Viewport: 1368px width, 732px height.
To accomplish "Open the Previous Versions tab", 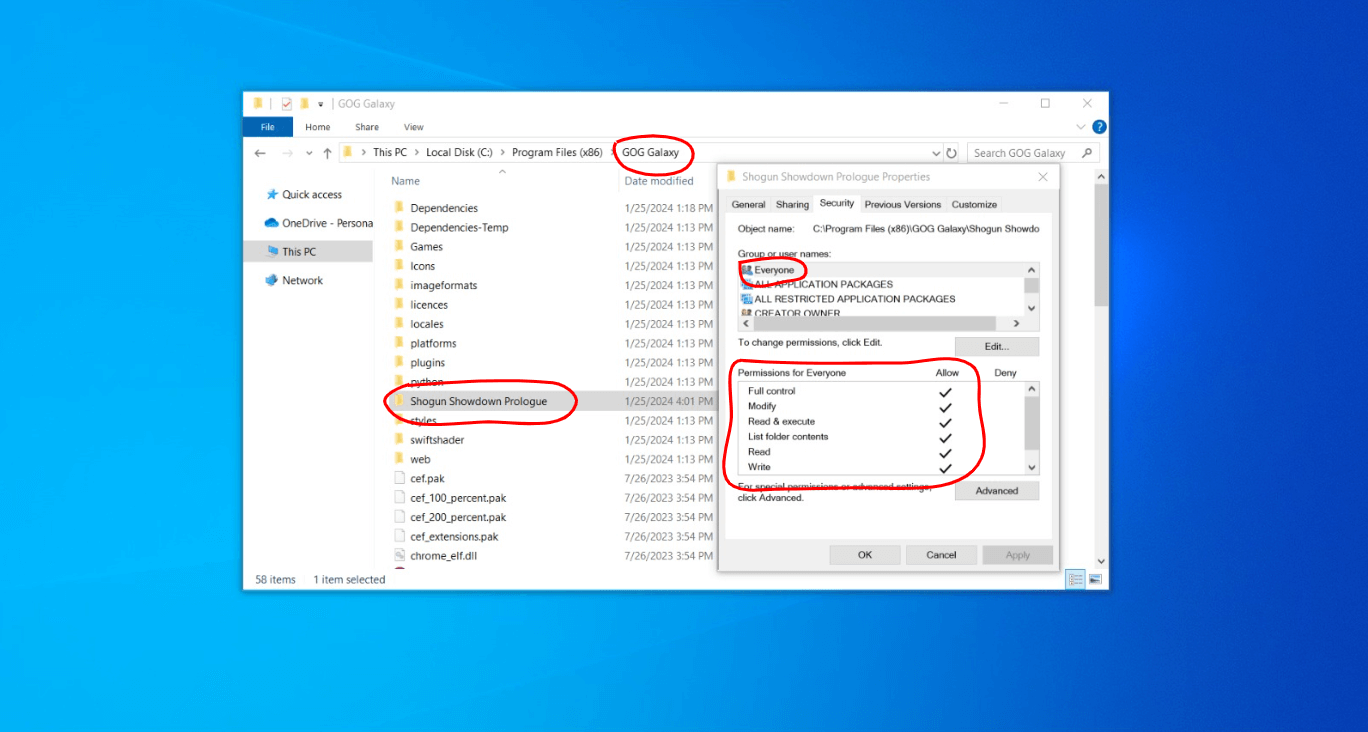I will [902, 204].
